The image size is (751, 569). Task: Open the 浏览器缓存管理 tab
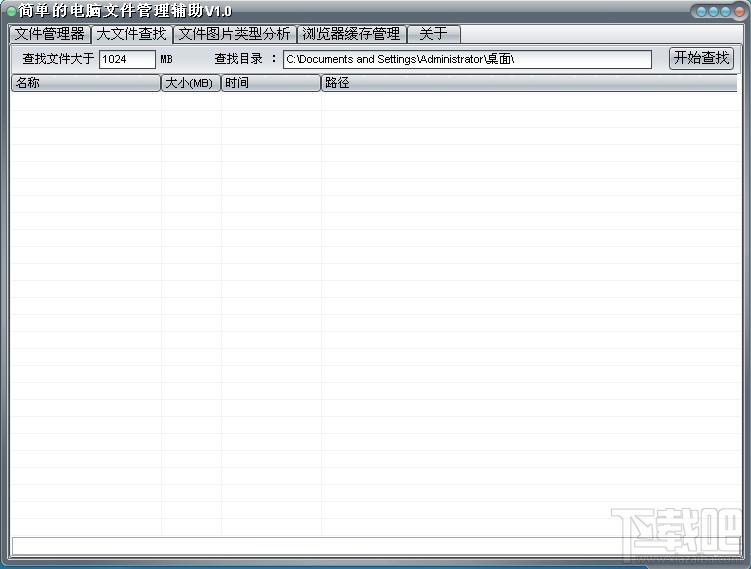(351, 34)
